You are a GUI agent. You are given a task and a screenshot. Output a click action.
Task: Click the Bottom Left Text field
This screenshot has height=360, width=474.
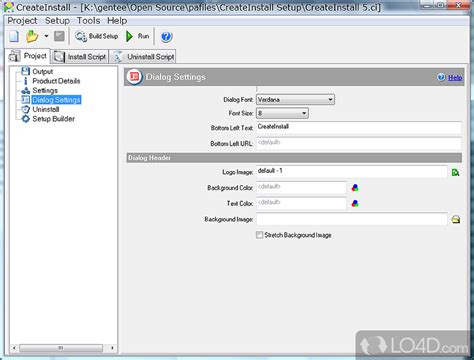coord(359,128)
